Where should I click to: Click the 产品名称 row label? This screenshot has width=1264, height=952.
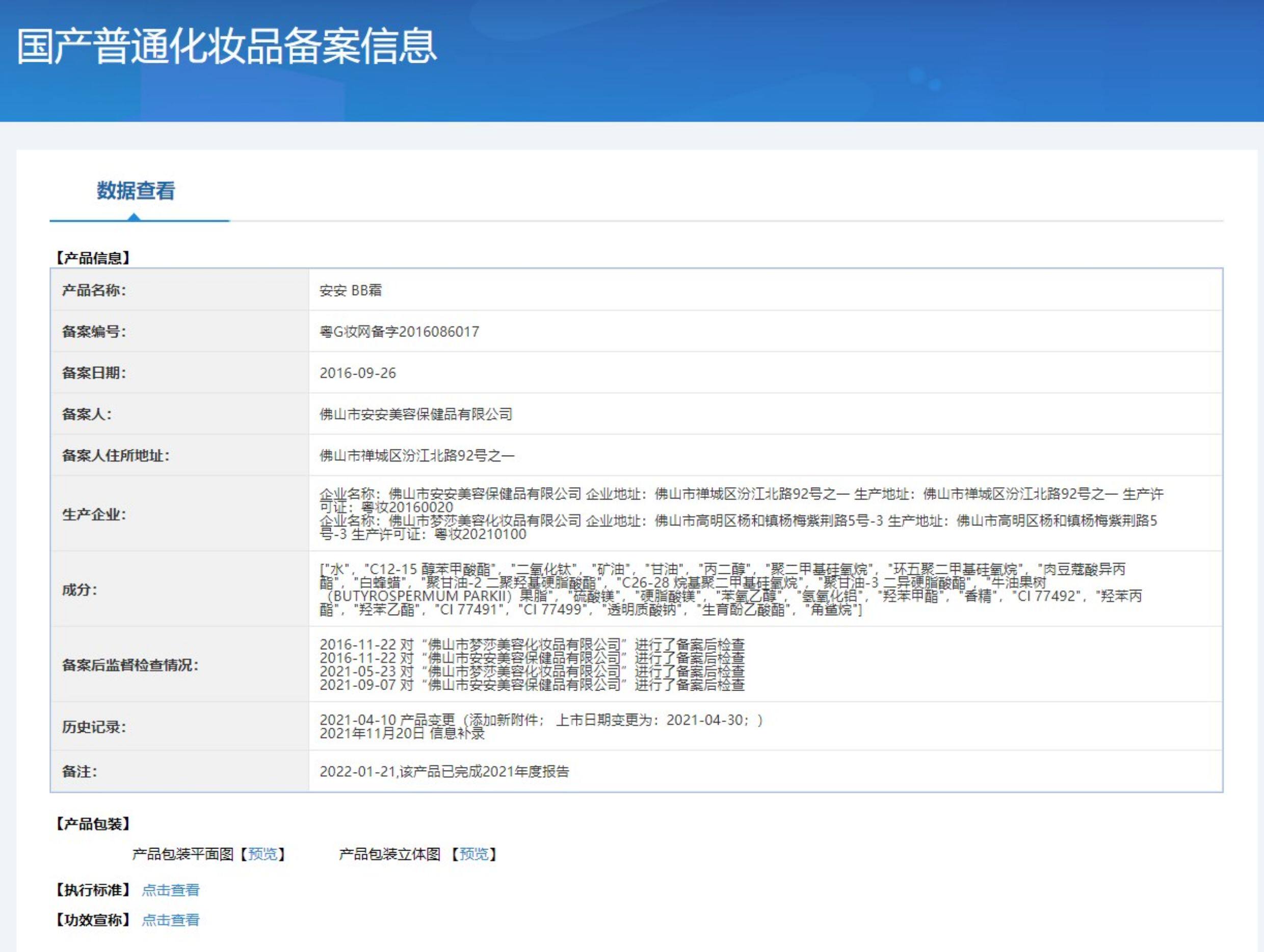click(x=94, y=290)
